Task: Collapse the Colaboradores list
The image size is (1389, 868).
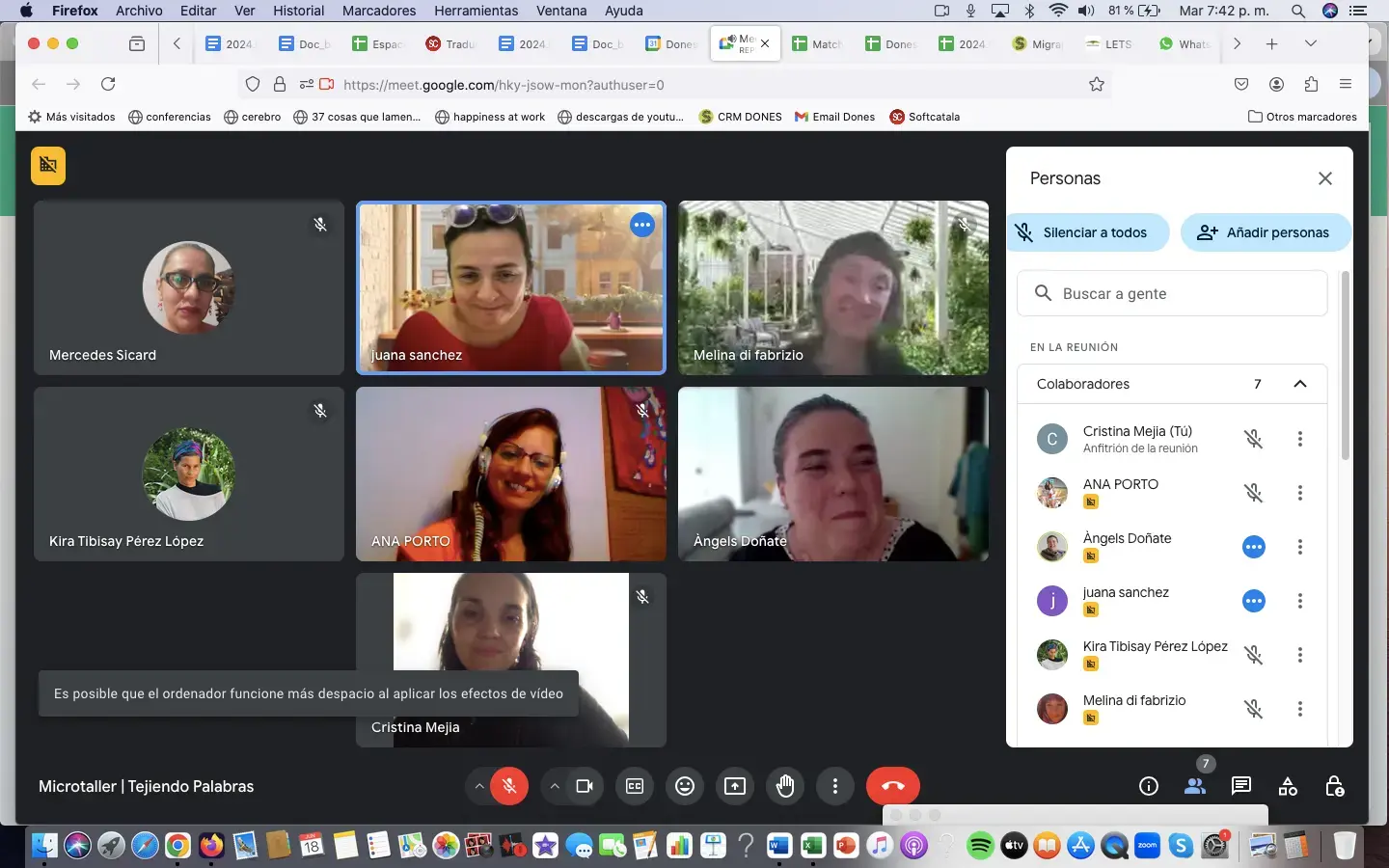Action: 1299,384
